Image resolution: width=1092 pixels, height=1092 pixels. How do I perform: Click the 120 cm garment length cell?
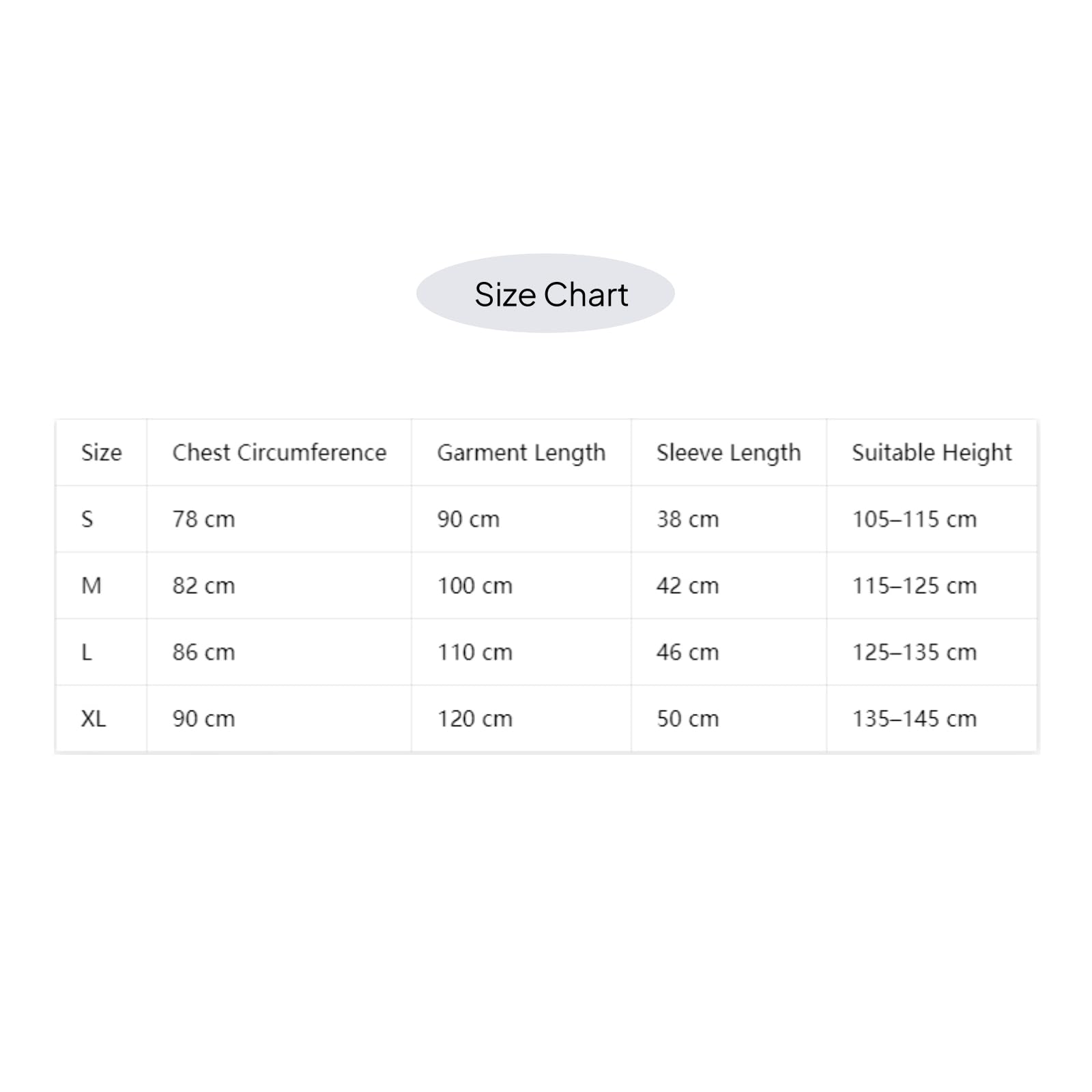(x=521, y=719)
